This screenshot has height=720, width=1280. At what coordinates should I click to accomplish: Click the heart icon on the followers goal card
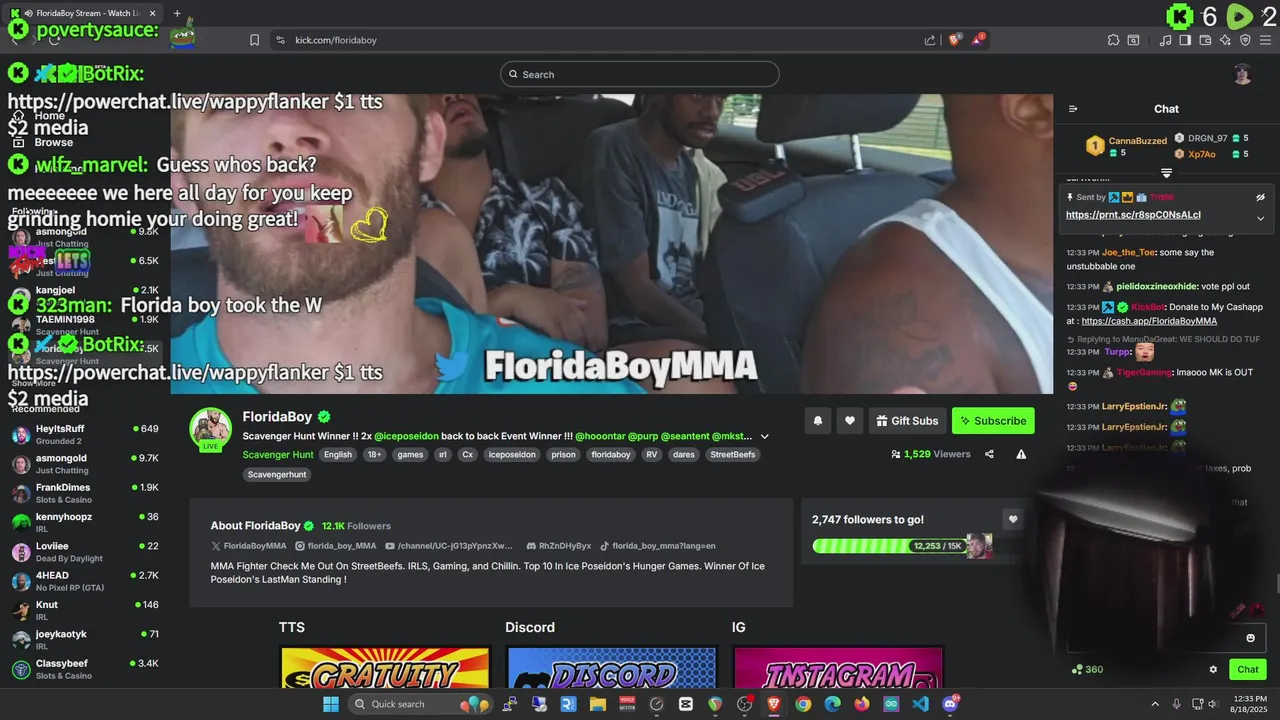(1013, 519)
